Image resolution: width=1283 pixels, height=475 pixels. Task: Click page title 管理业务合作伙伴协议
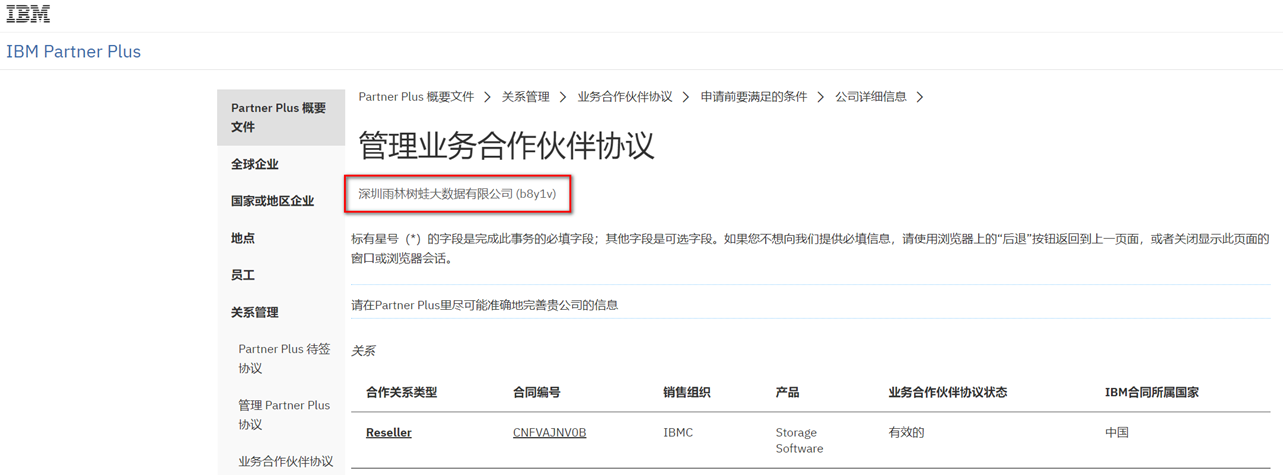(506, 145)
